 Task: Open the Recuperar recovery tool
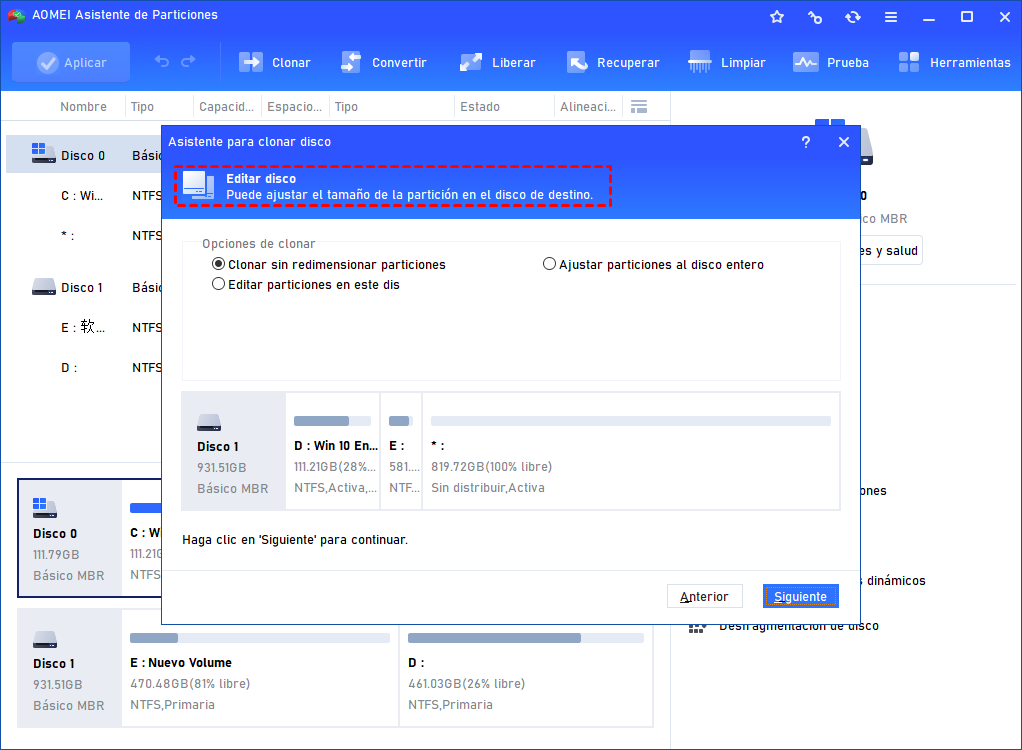tap(614, 62)
